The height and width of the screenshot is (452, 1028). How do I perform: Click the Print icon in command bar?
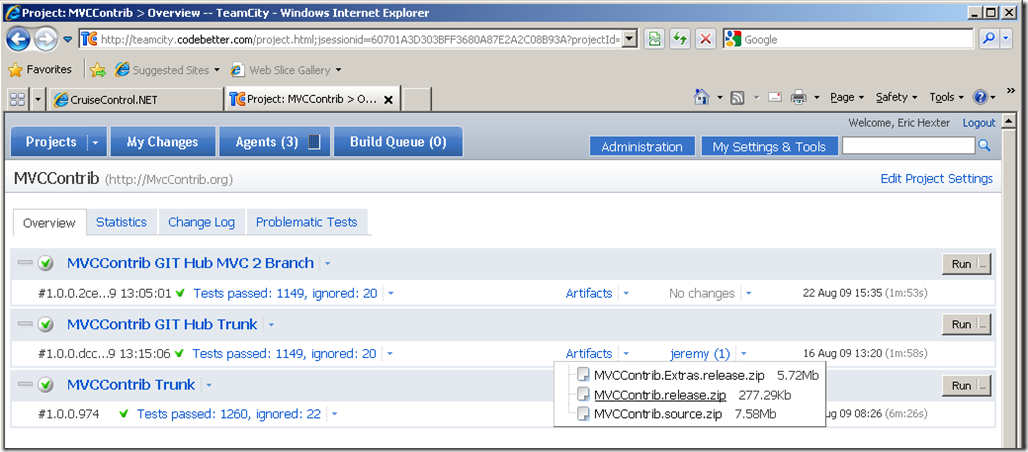point(799,98)
